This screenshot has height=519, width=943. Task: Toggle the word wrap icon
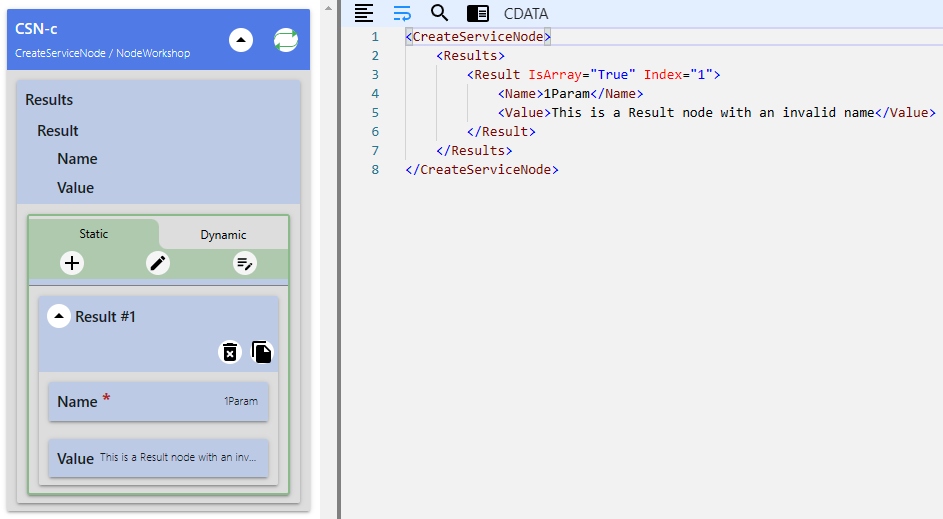[x=402, y=13]
